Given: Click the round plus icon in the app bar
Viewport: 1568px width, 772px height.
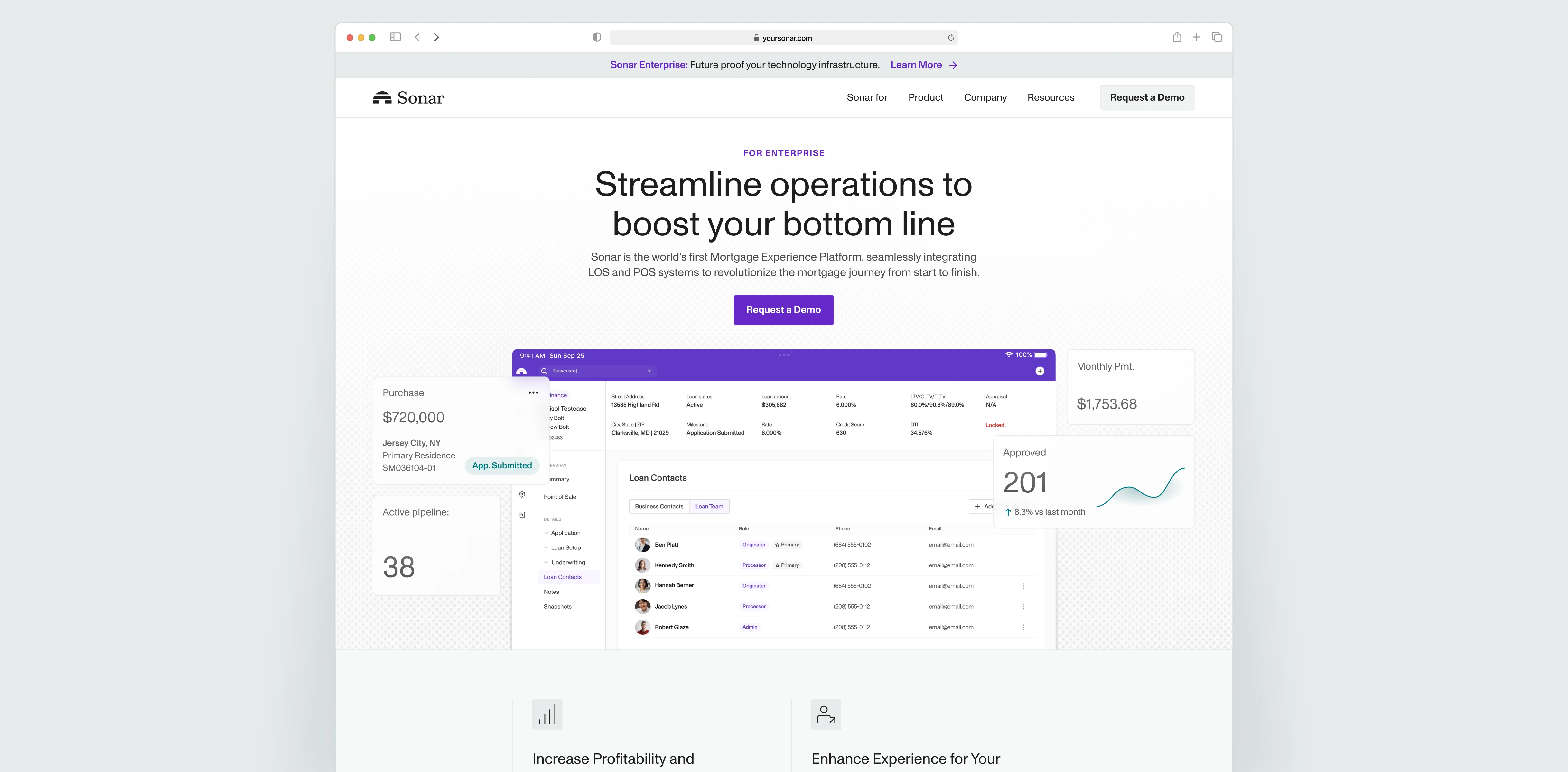Looking at the screenshot, I should click(x=1040, y=371).
